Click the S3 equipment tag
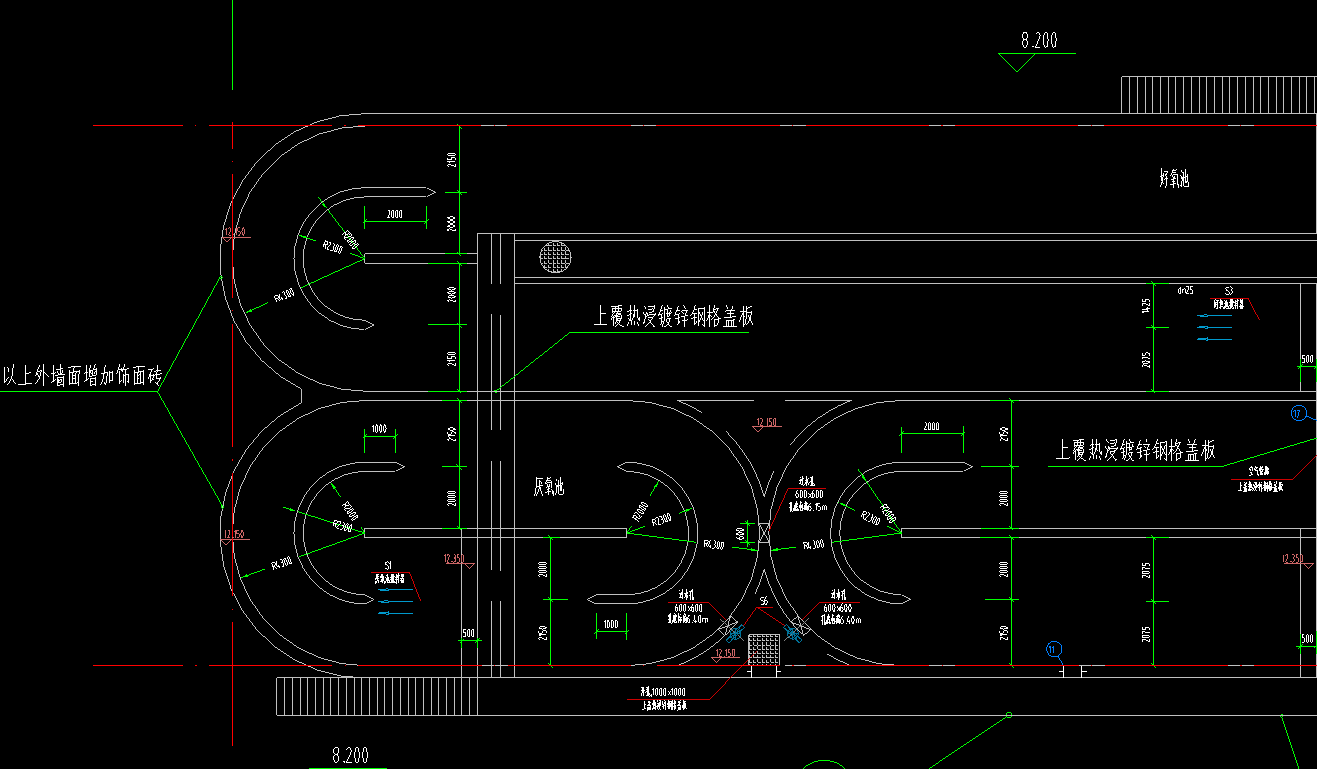The image size is (1317, 769). [1229, 289]
